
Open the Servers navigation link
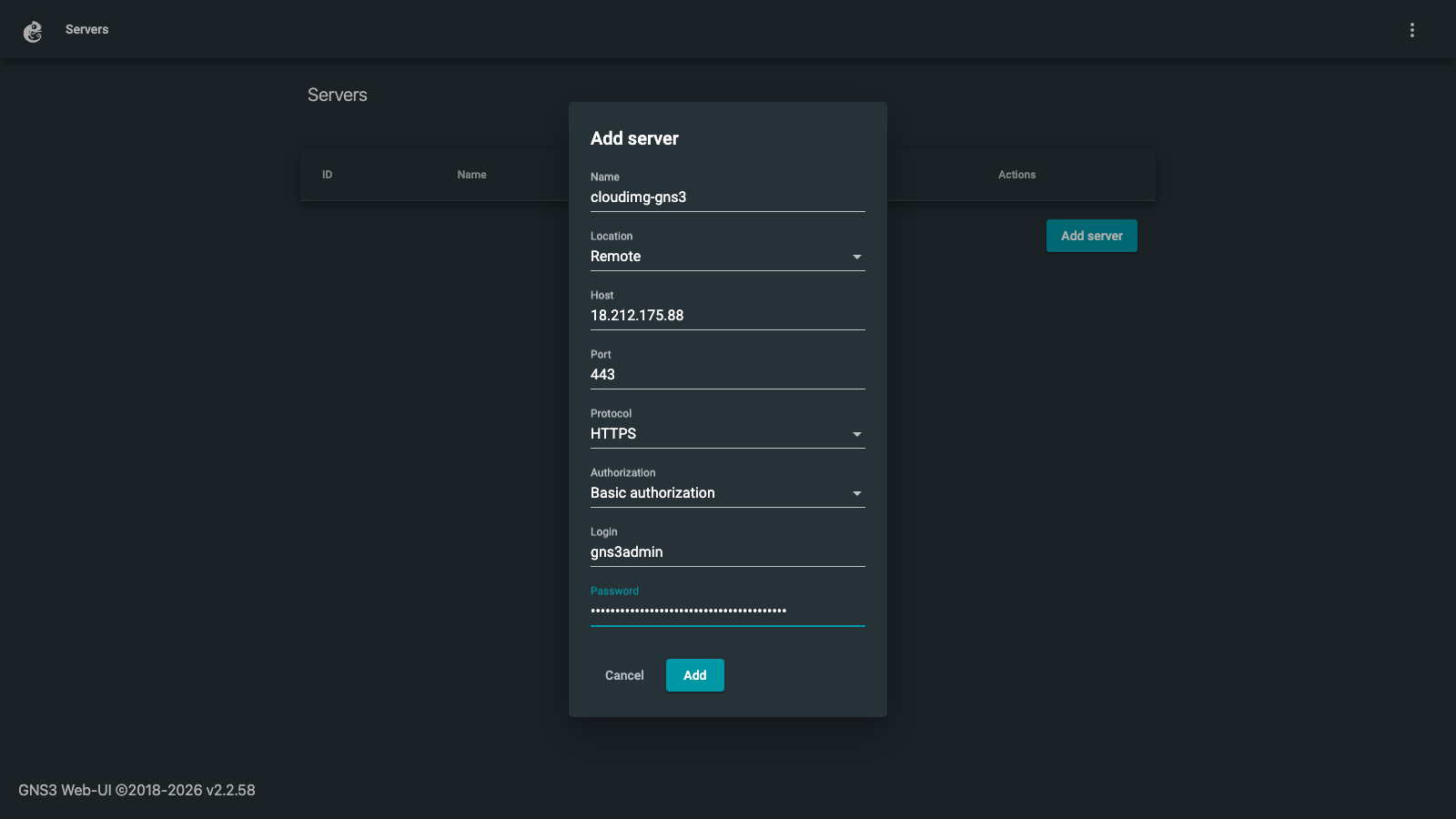point(86,29)
